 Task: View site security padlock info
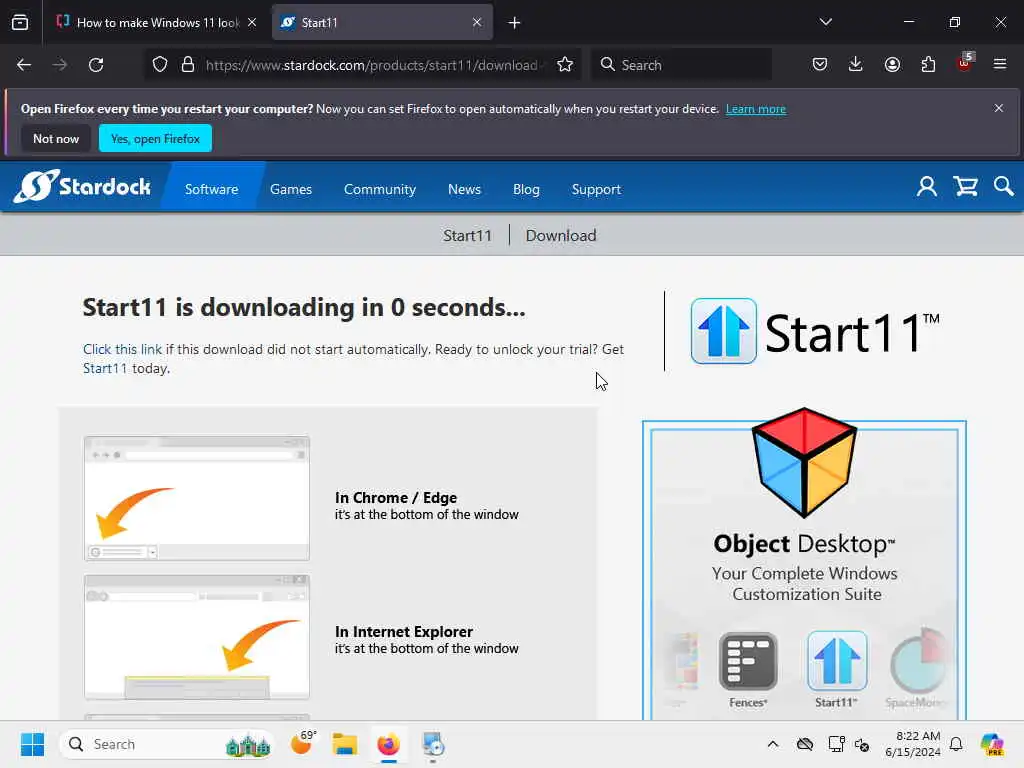pyautogui.click(x=188, y=65)
